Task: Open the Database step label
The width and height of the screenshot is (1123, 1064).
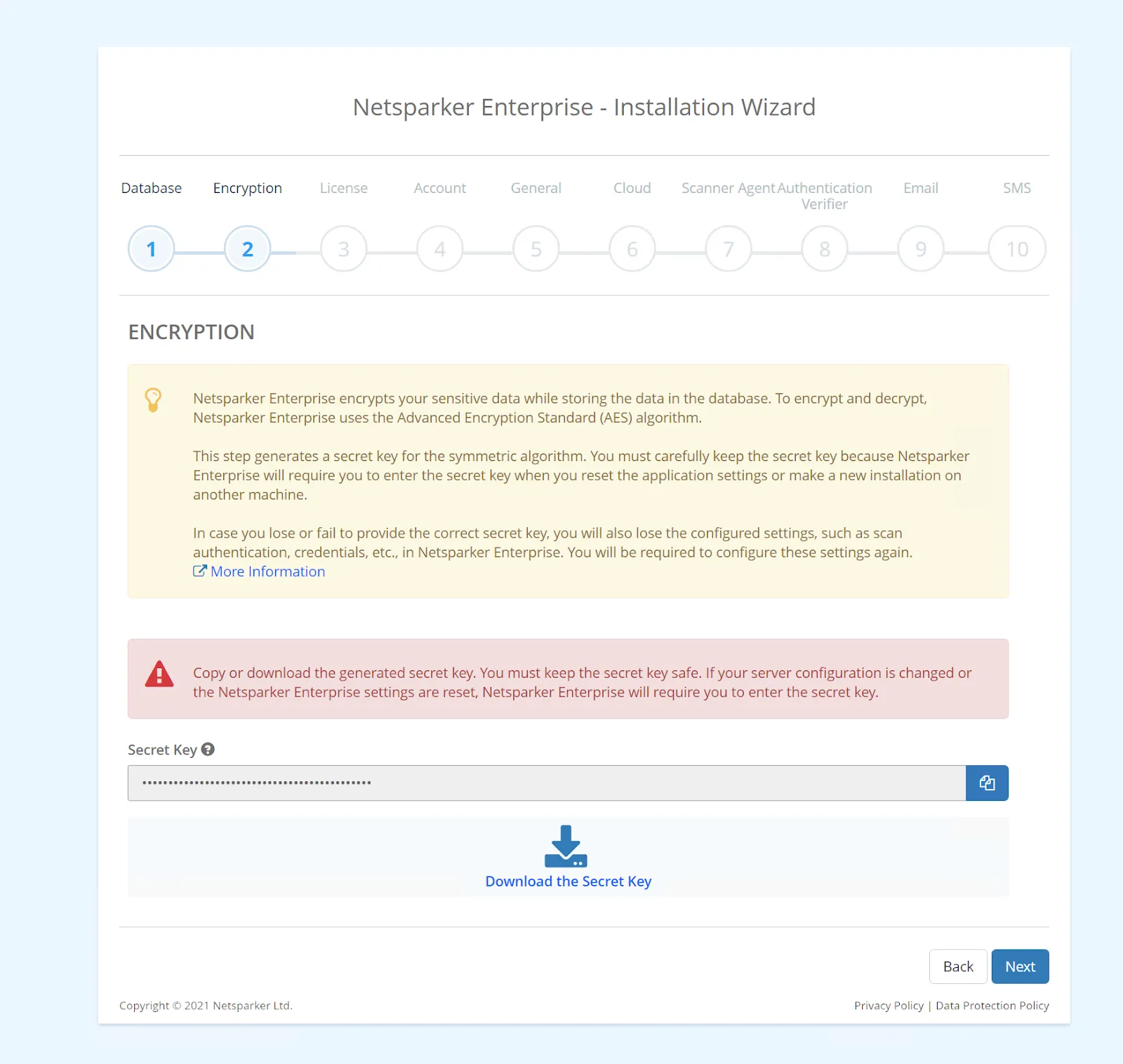Action: [151, 188]
